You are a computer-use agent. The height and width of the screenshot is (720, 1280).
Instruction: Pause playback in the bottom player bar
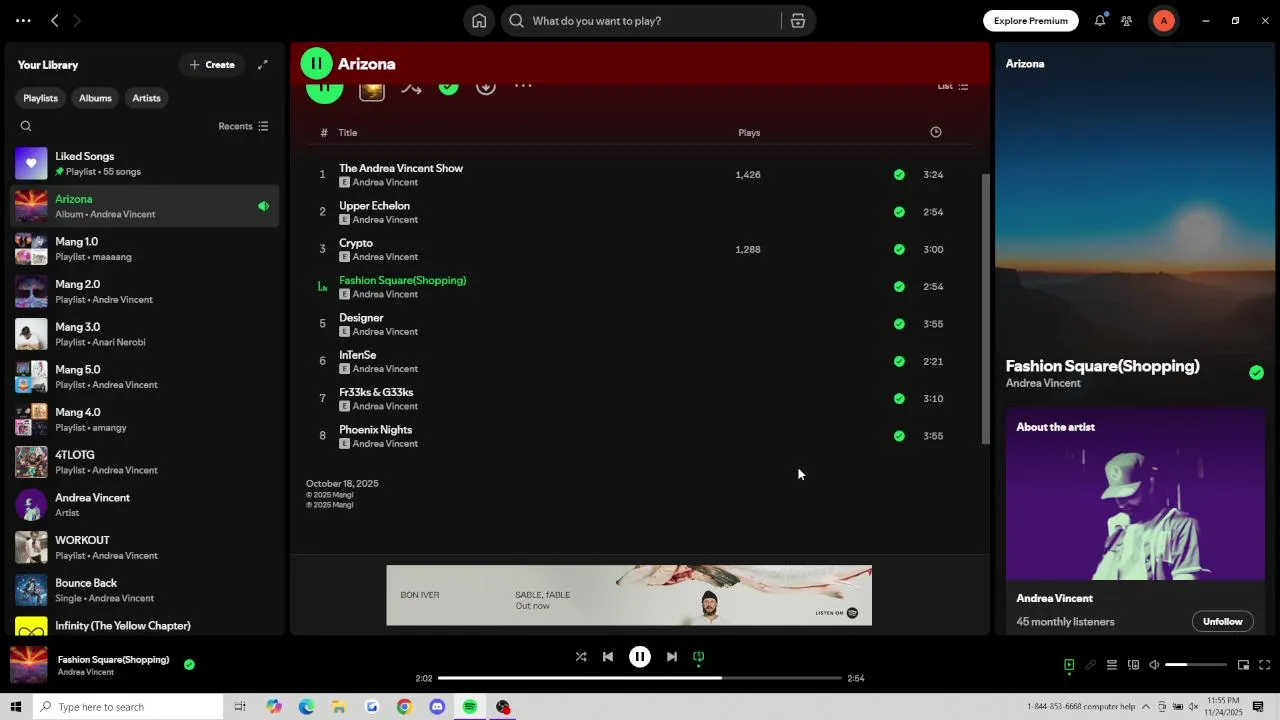click(x=640, y=657)
